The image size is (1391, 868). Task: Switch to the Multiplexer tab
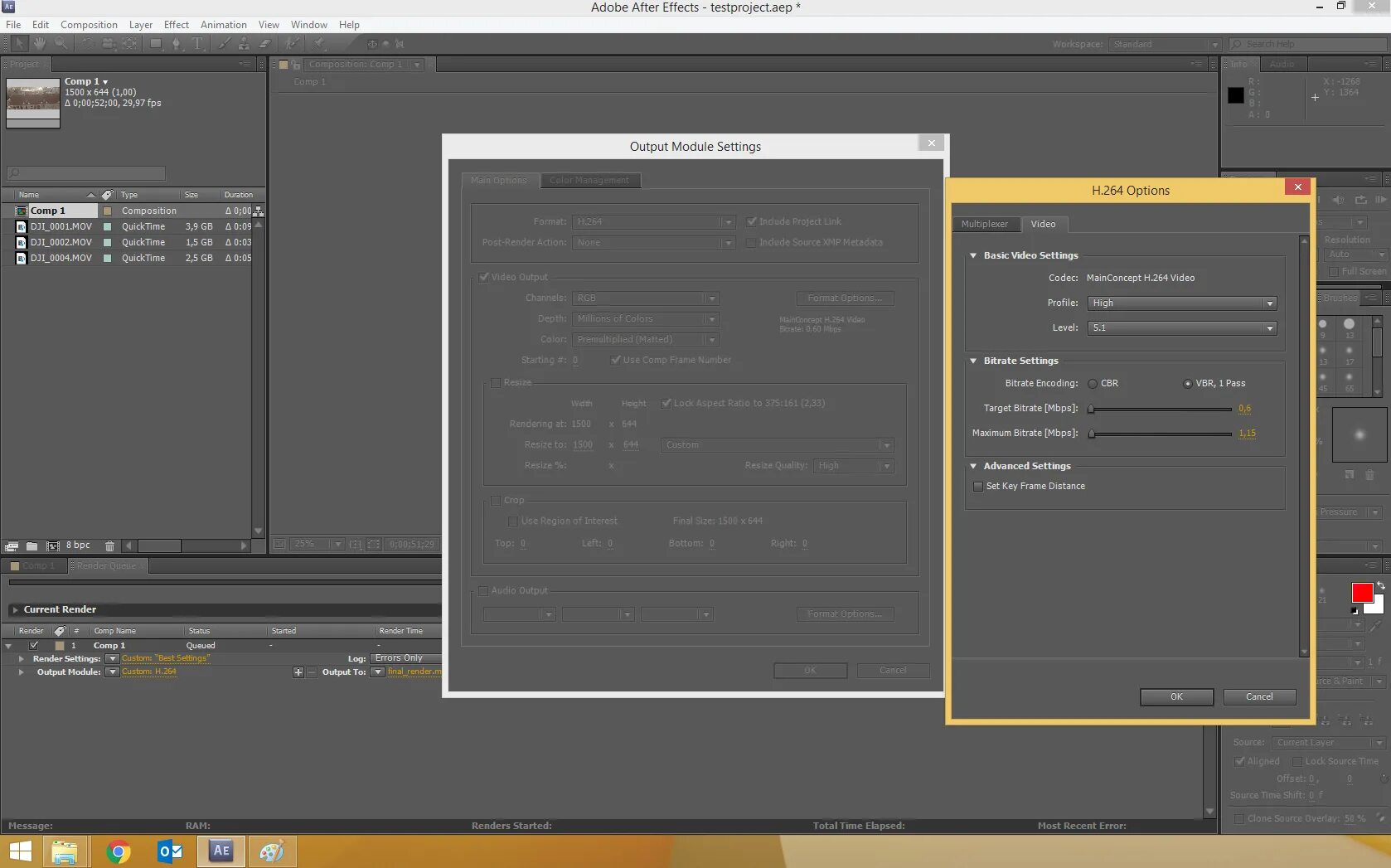click(x=985, y=224)
